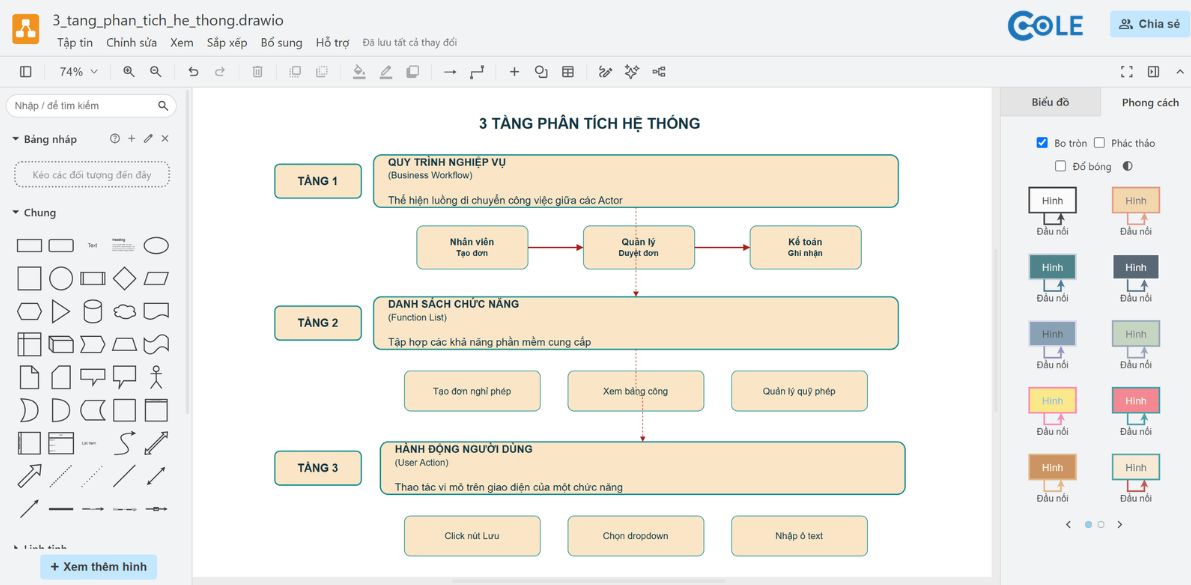The image size is (1191, 585).
Task: Click the zoom in magnifier icon
Action: click(x=129, y=71)
